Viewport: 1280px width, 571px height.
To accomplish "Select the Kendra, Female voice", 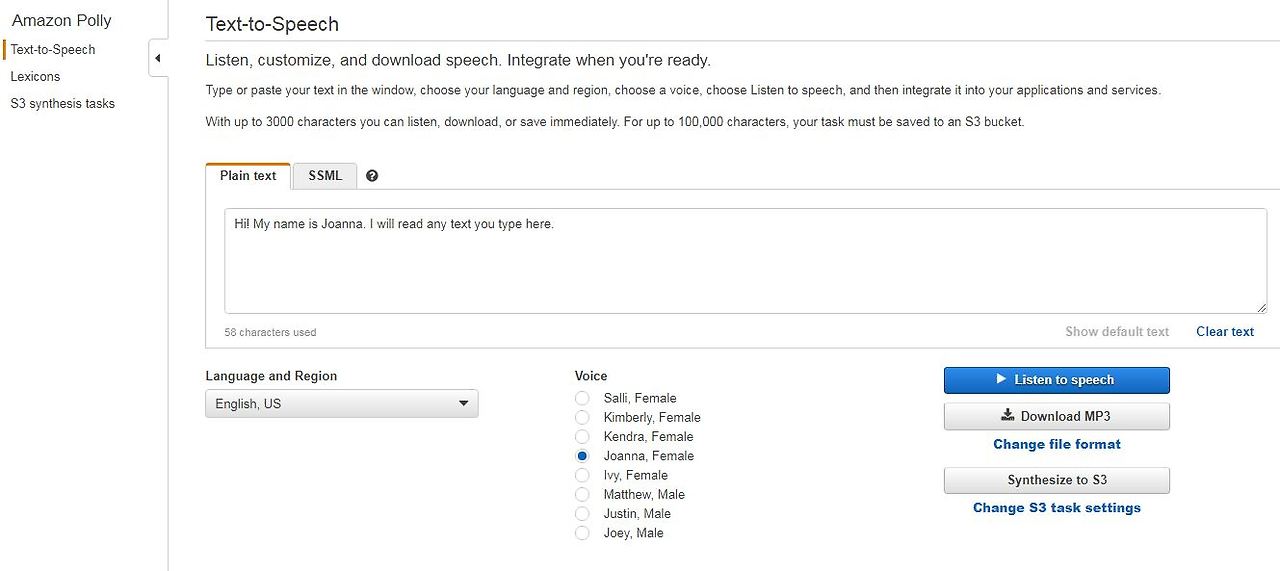I will pyautogui.click(x=582, y=436).
